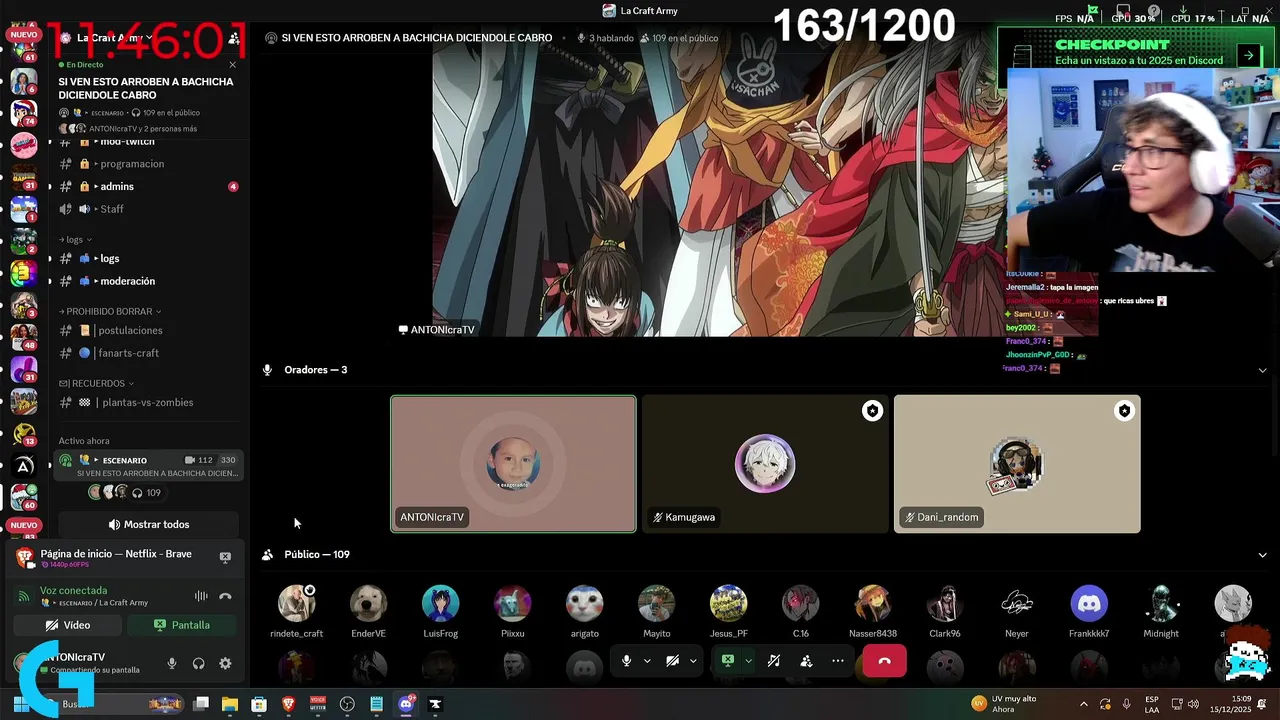Open EnderVE dog avatar in audience
Viewport: 1280px width, 720px height.
tap(368, 604)
